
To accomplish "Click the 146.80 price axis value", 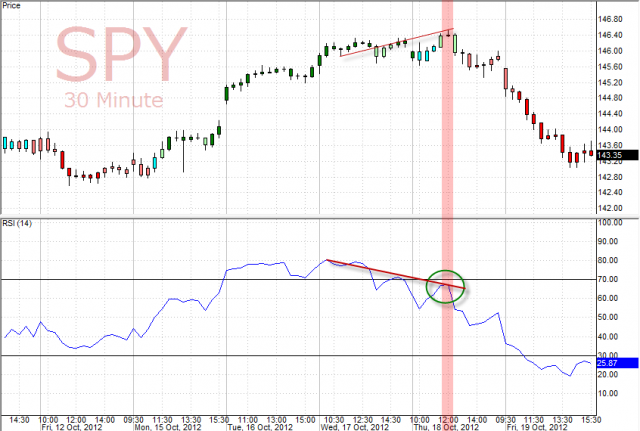I will [610, 19].
